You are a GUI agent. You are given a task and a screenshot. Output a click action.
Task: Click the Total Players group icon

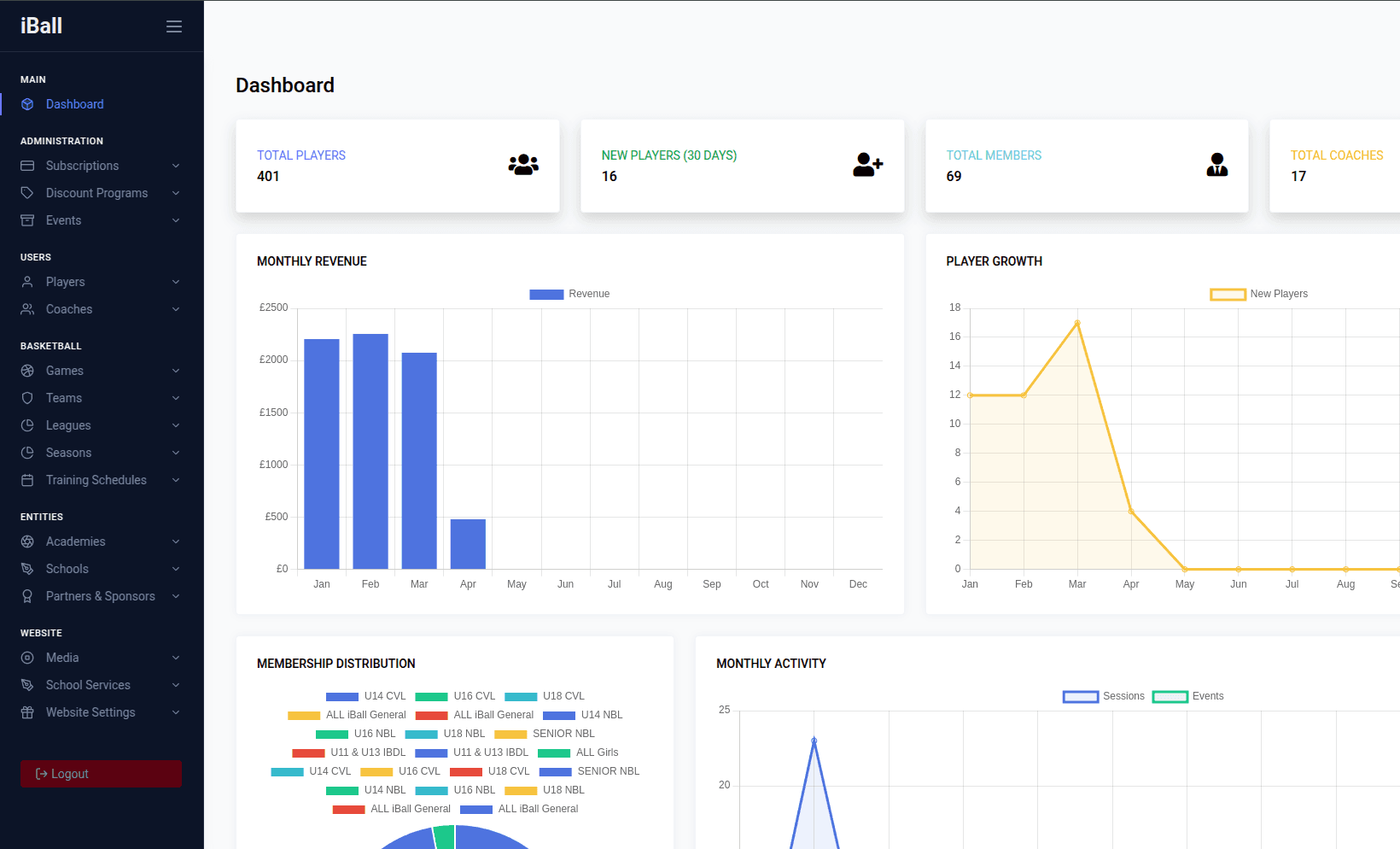click(523, 165)
